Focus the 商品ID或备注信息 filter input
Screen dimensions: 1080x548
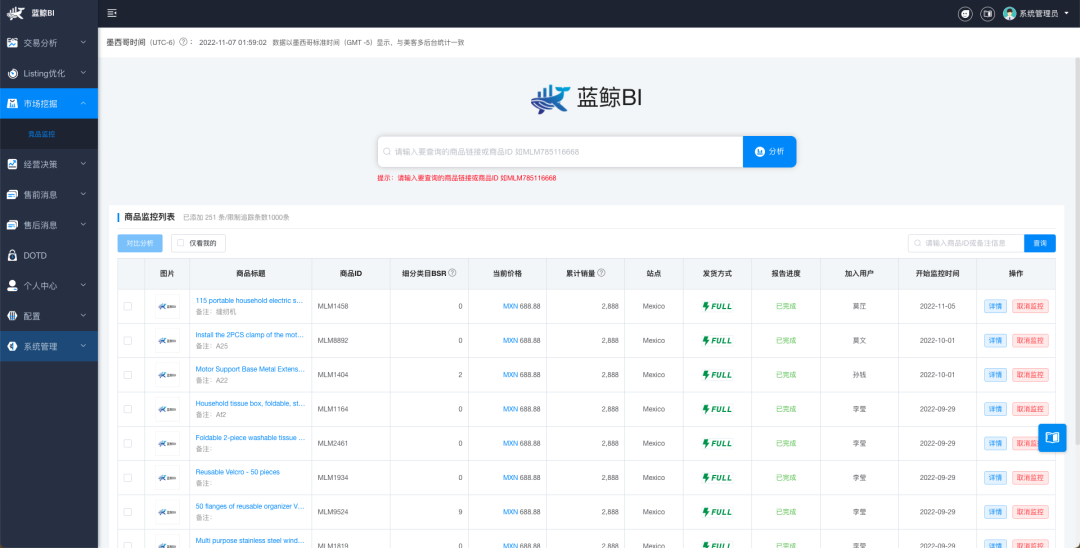(966, 243)
